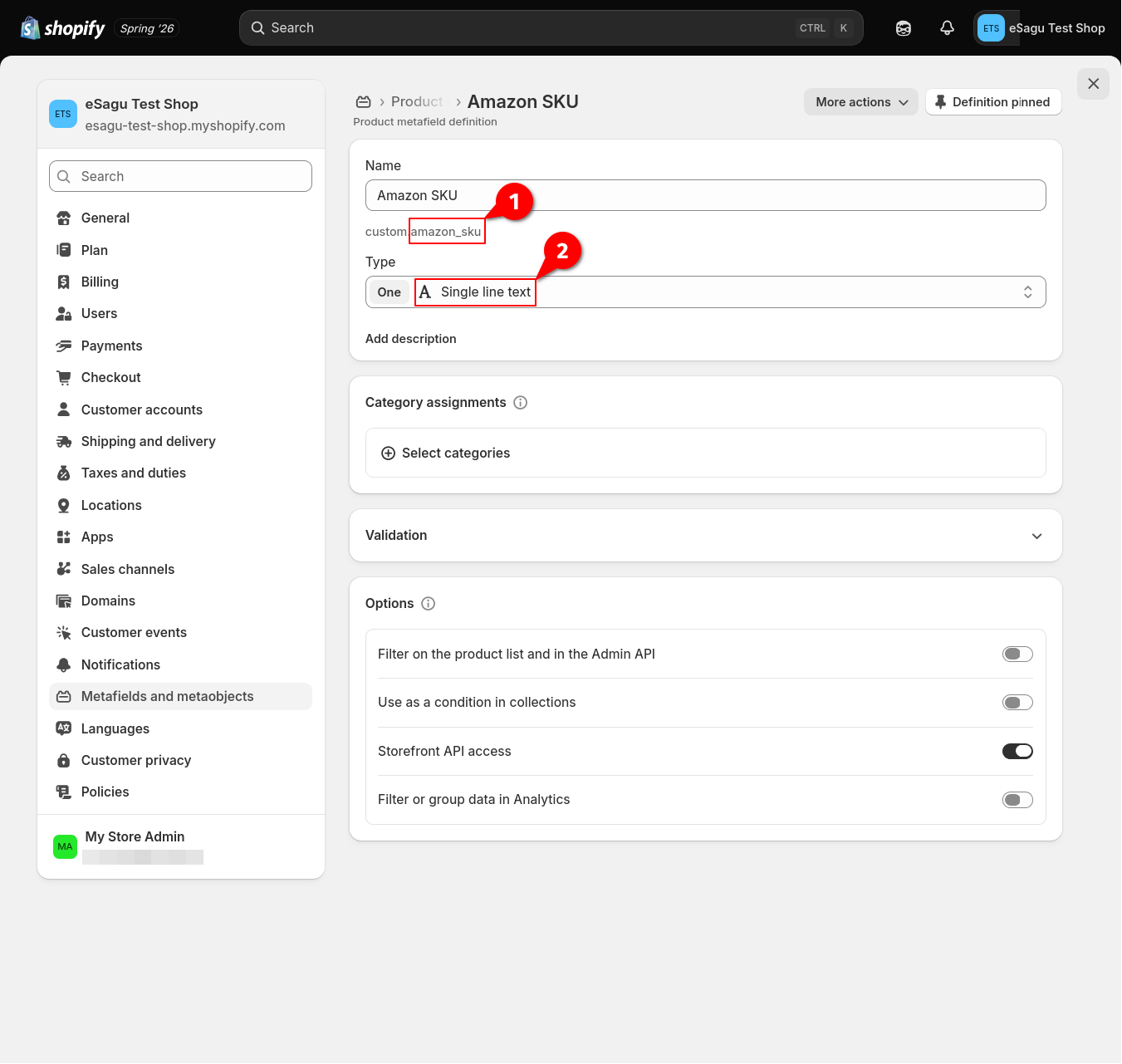Viewport: 1122px width, 1064px height.
Task: Toggle Filter on product list and Admin API
Action: (x=1017, y=655)
